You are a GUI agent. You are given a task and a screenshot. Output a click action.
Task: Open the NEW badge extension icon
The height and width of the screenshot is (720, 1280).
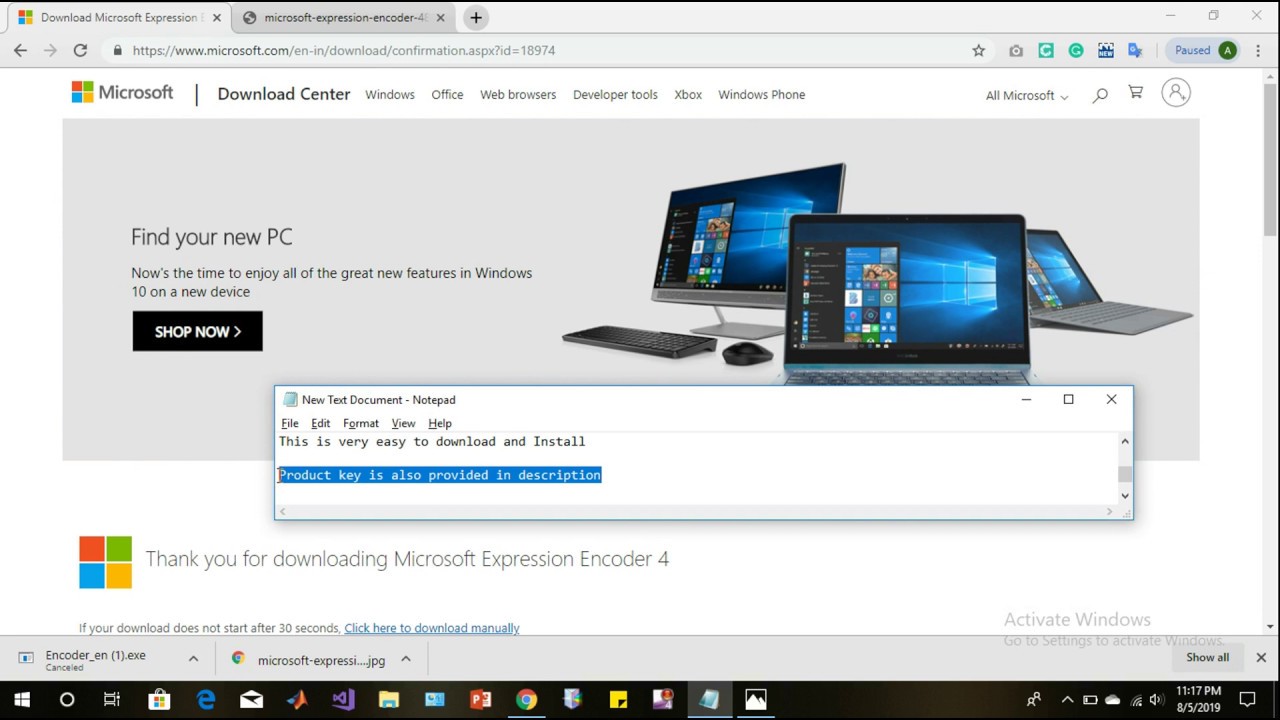pyautogui.click(x=1106, y=50)
